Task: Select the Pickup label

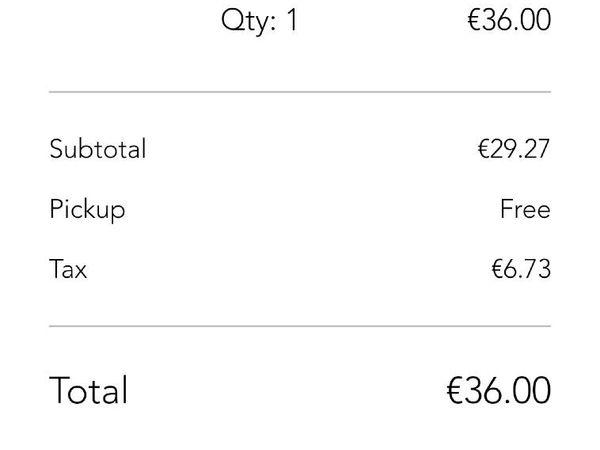Action: coord(87,210)
